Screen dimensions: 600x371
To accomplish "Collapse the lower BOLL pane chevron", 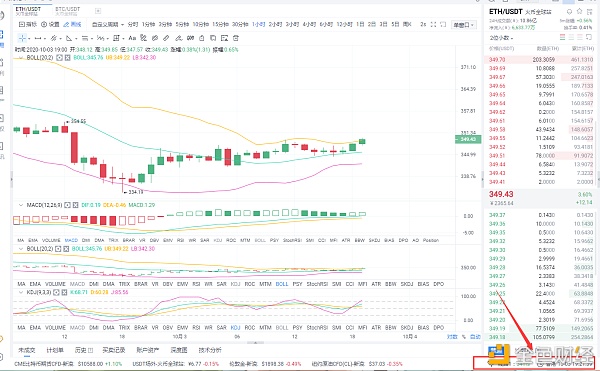I will 21,249.
